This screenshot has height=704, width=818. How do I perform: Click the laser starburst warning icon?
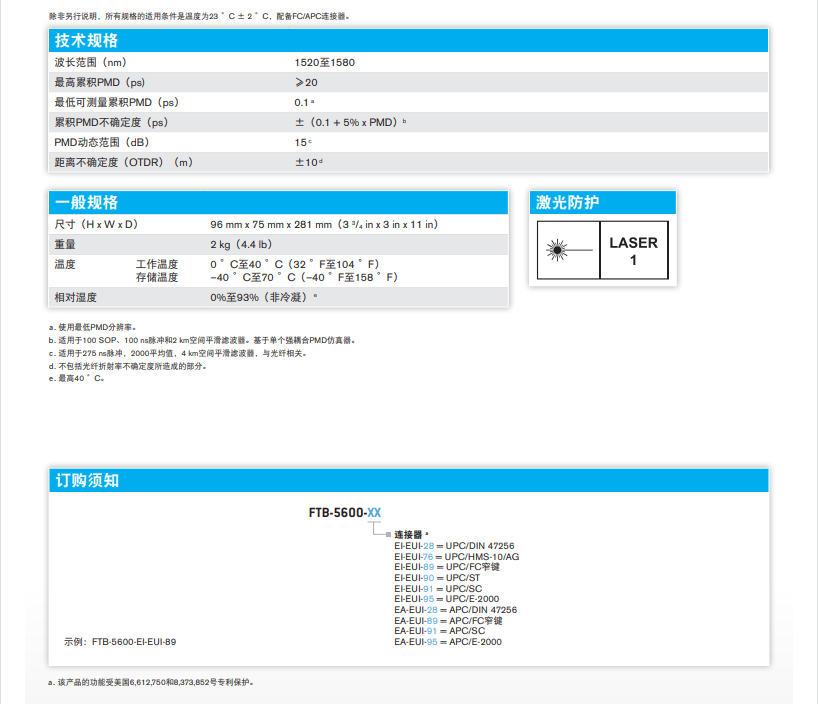click(x=569, y=250)
